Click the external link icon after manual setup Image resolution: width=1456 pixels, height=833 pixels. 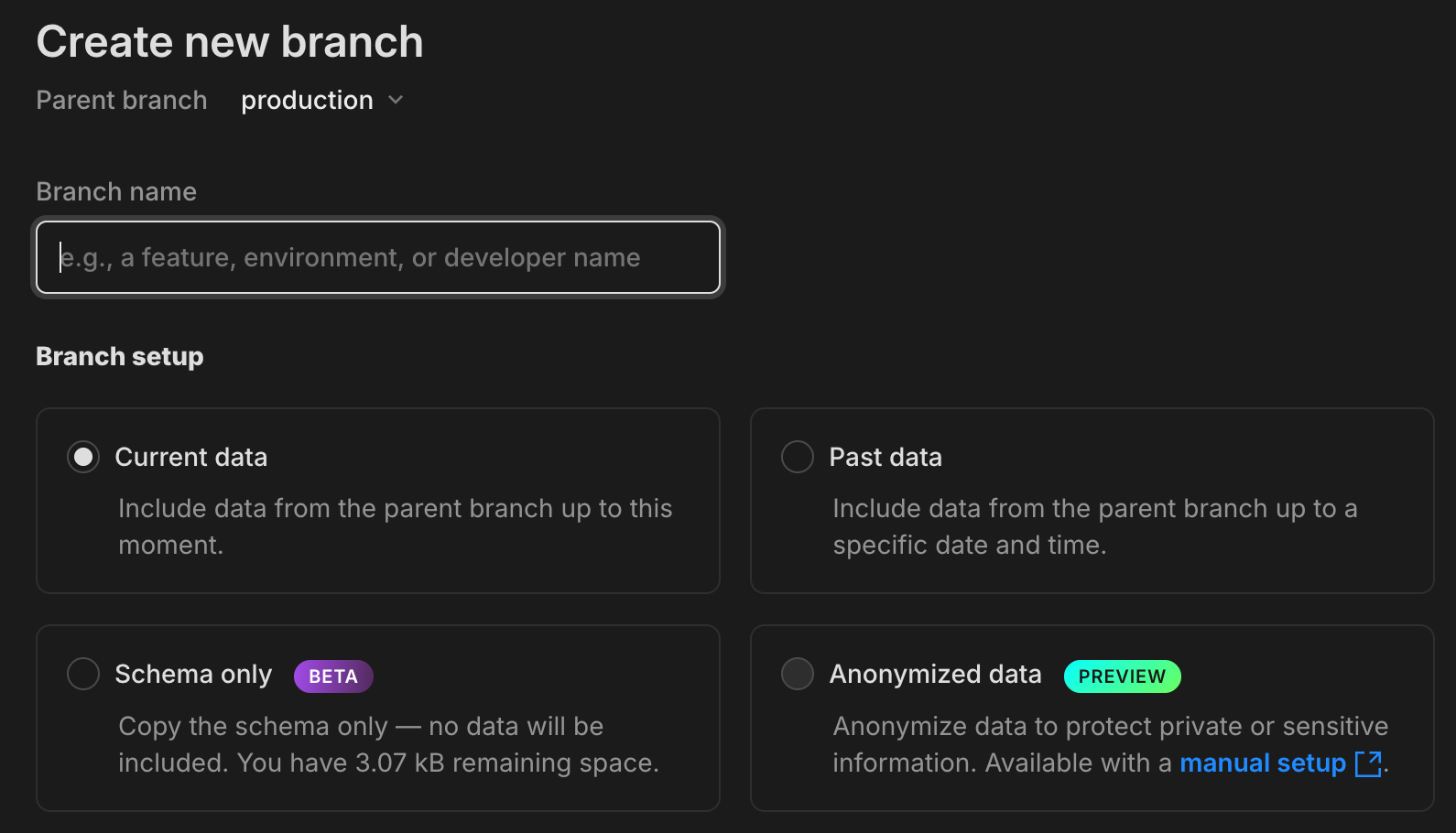click(x=1368, y=763)
